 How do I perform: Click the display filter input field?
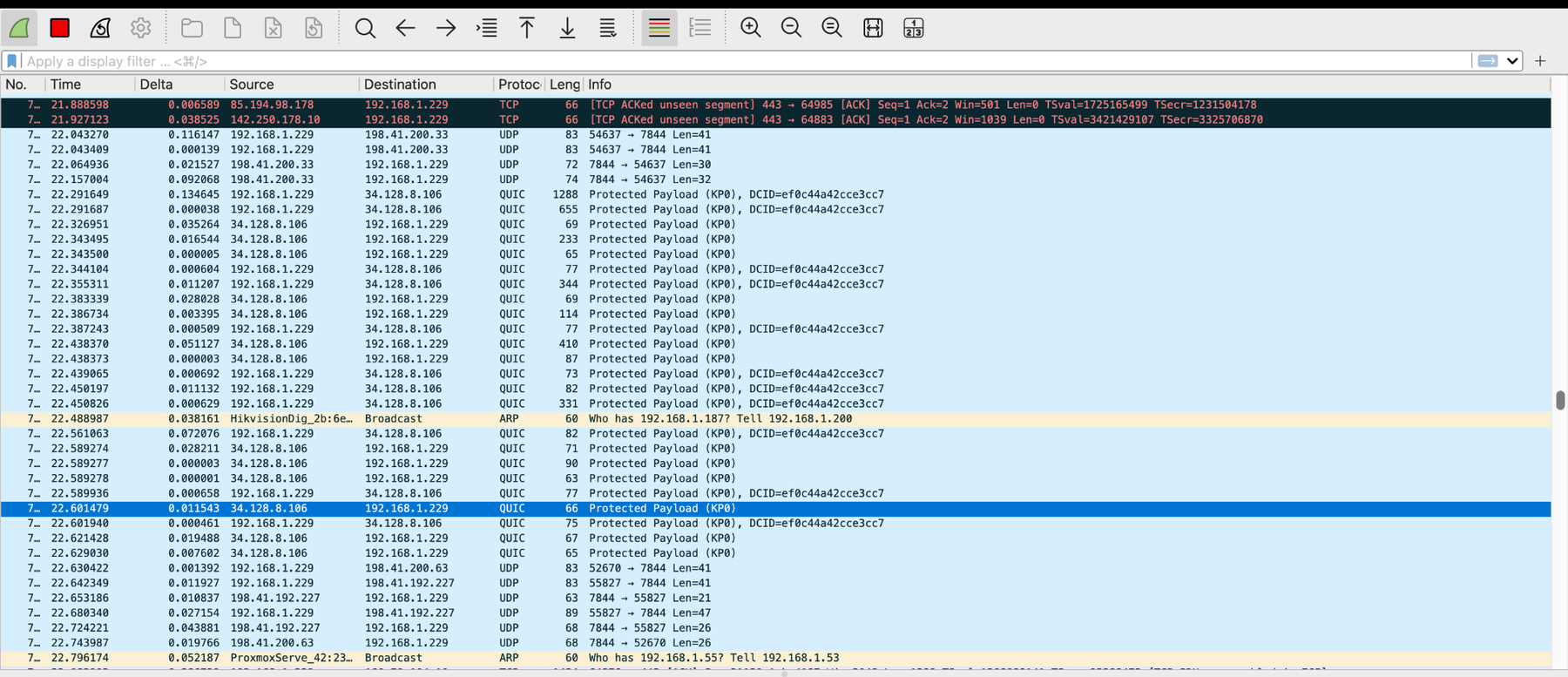point(745,61)
